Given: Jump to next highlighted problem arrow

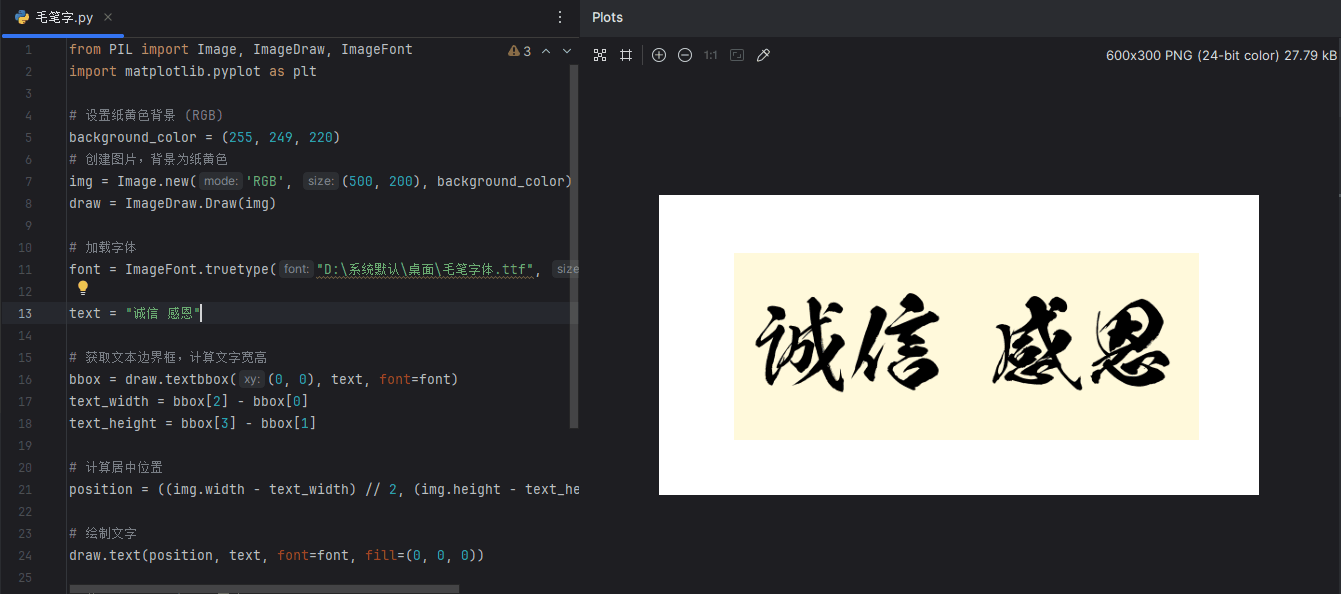Looking at the screenshot, I should pos(567,51).
